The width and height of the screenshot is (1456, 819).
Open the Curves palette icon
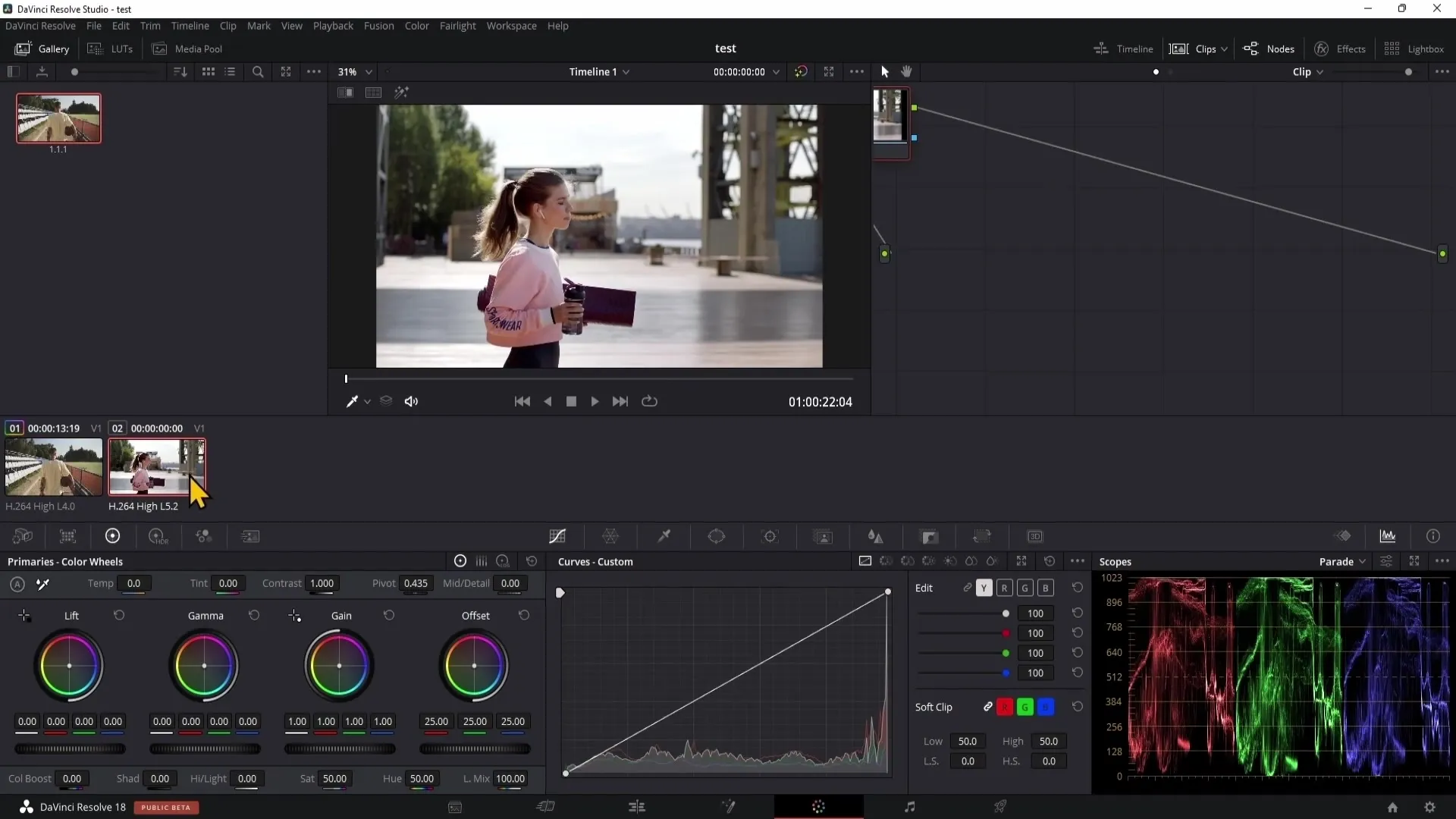[x=557, y=536]
